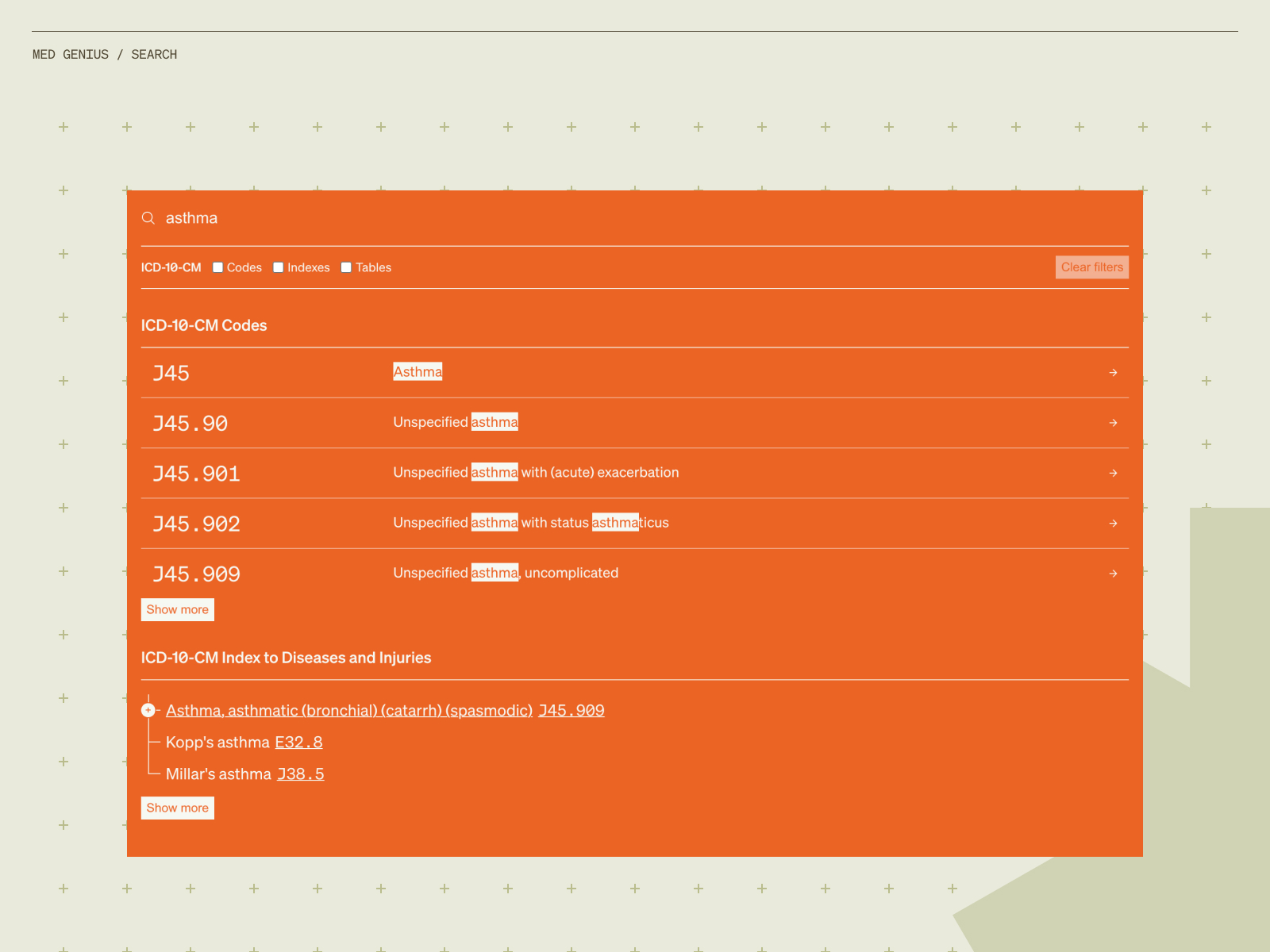Select the J45.902 status asthmaticus description
Viewport: 1270px width, 952px height.
[x=531, y=523]
